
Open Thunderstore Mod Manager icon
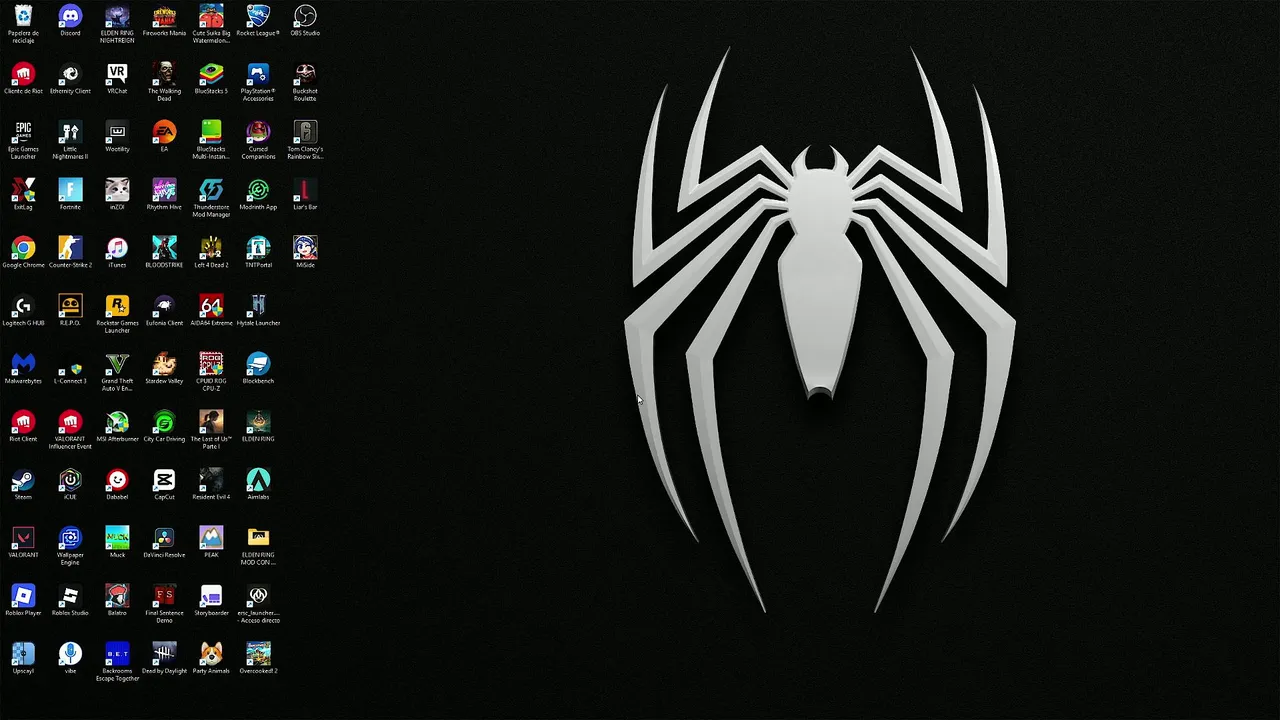click(211, 191)
